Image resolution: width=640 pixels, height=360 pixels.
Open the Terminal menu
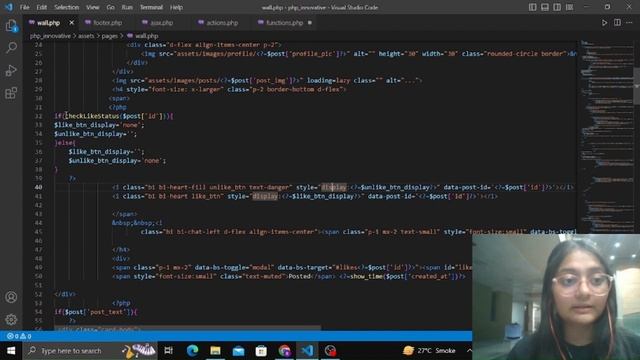click(151, 7)
